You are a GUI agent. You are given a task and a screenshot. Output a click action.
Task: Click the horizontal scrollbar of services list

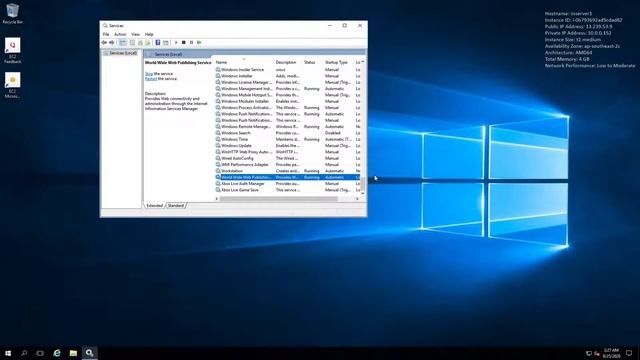pos(278,199)
